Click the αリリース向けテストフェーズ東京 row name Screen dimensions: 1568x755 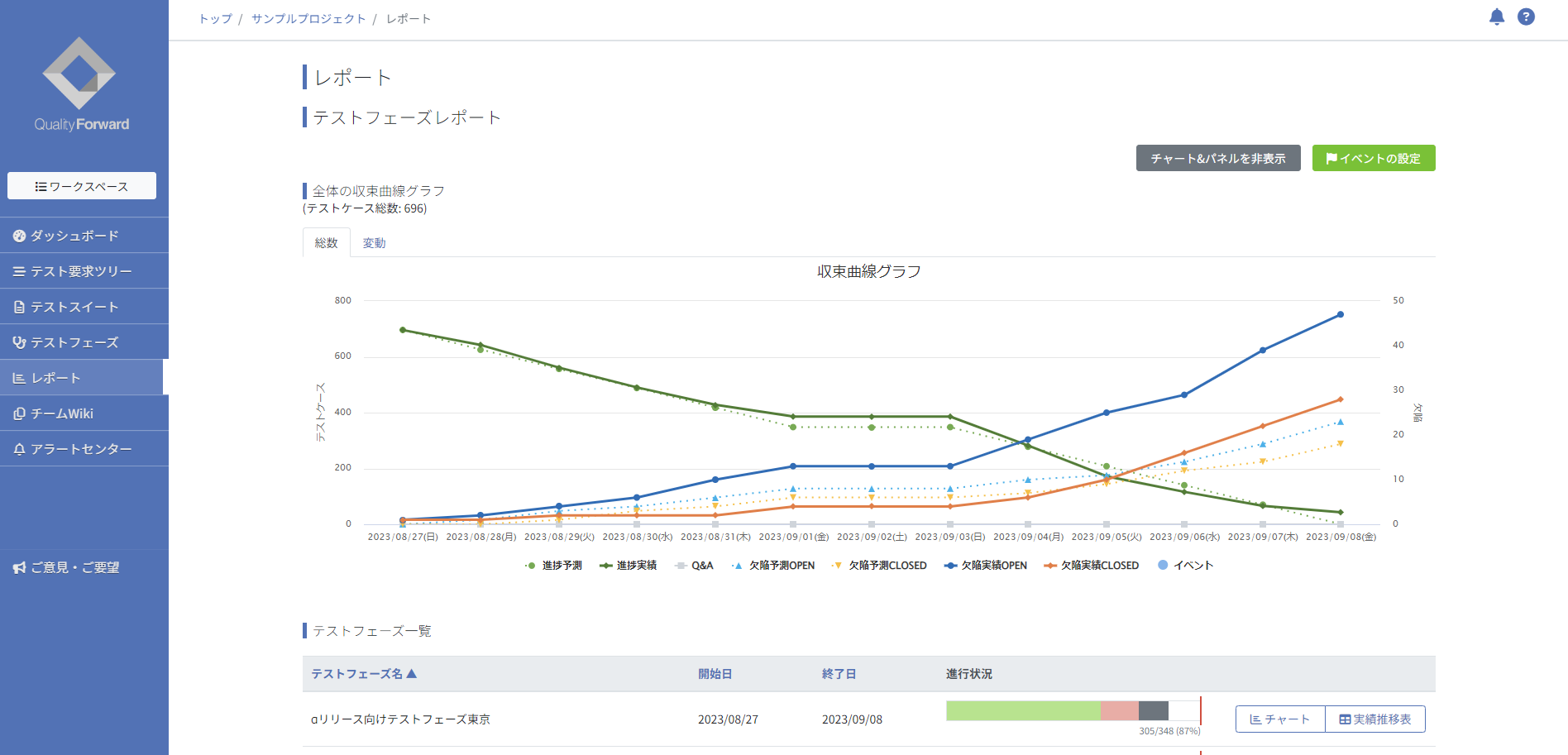coord(400,719)
